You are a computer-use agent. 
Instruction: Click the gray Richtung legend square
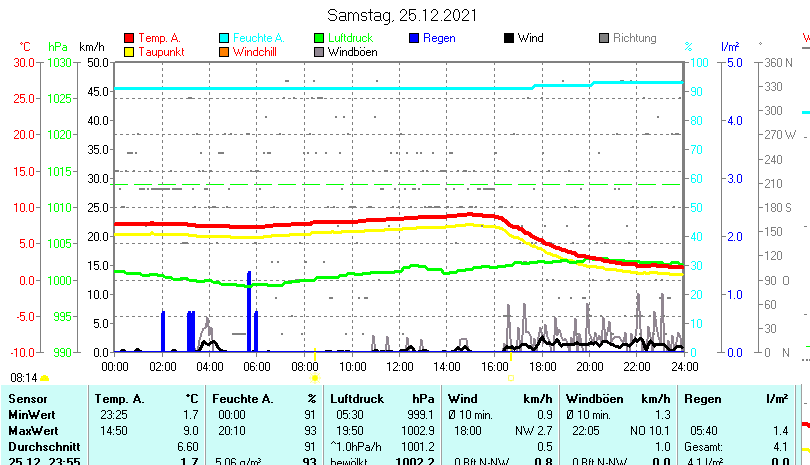click(x=604, y=39)
